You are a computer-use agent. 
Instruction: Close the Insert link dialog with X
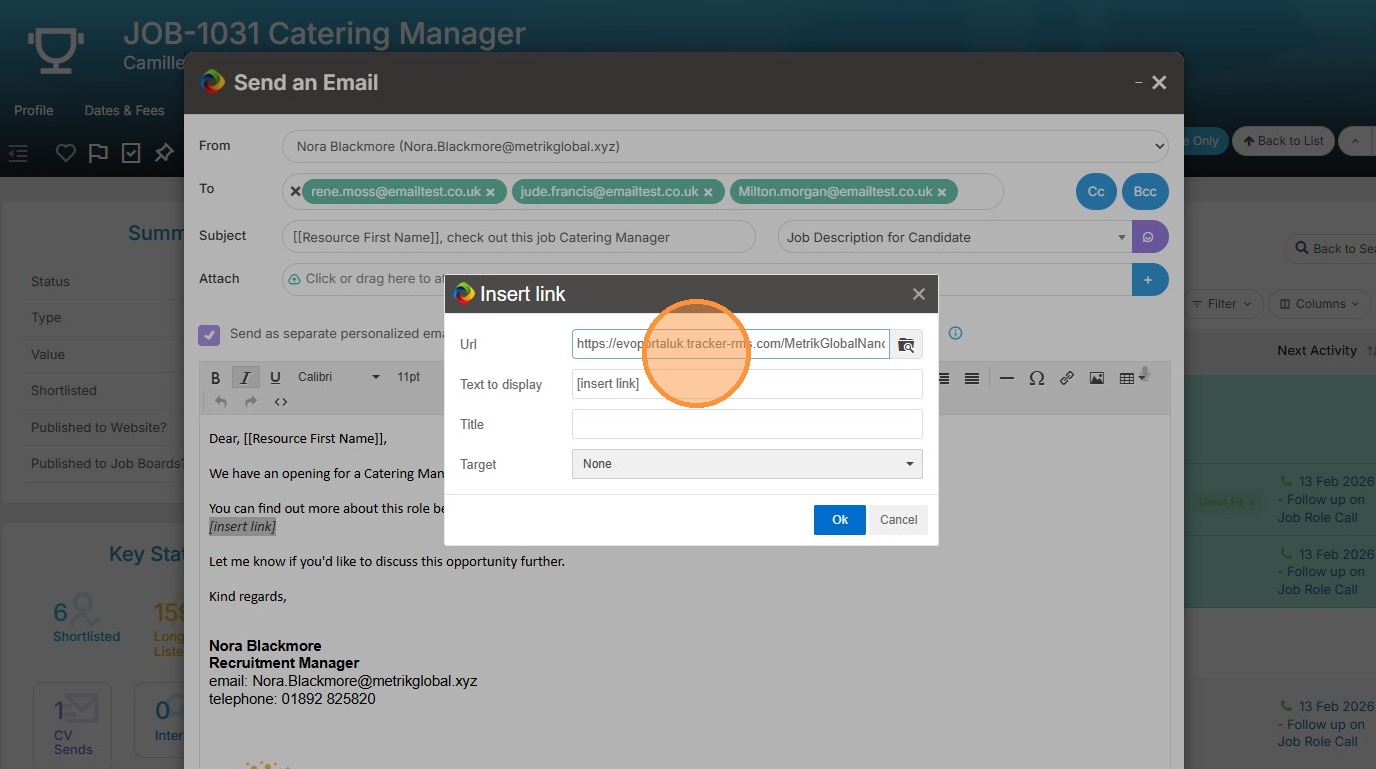[x=919, y=294]
